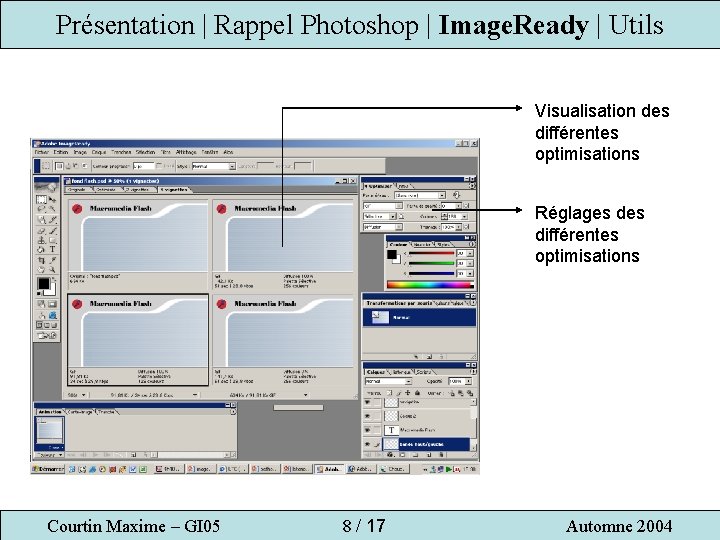Open the Tranches menu

click(121, 152)
